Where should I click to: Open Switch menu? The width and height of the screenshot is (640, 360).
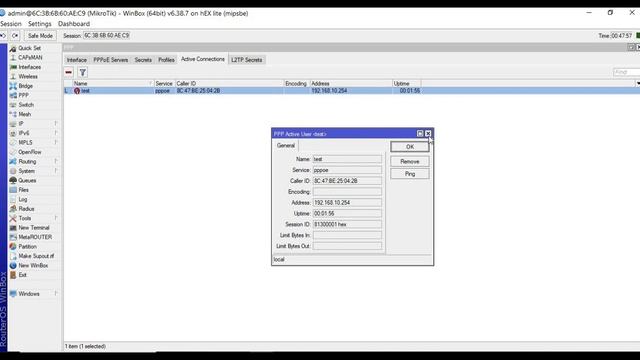click(26, 104)
